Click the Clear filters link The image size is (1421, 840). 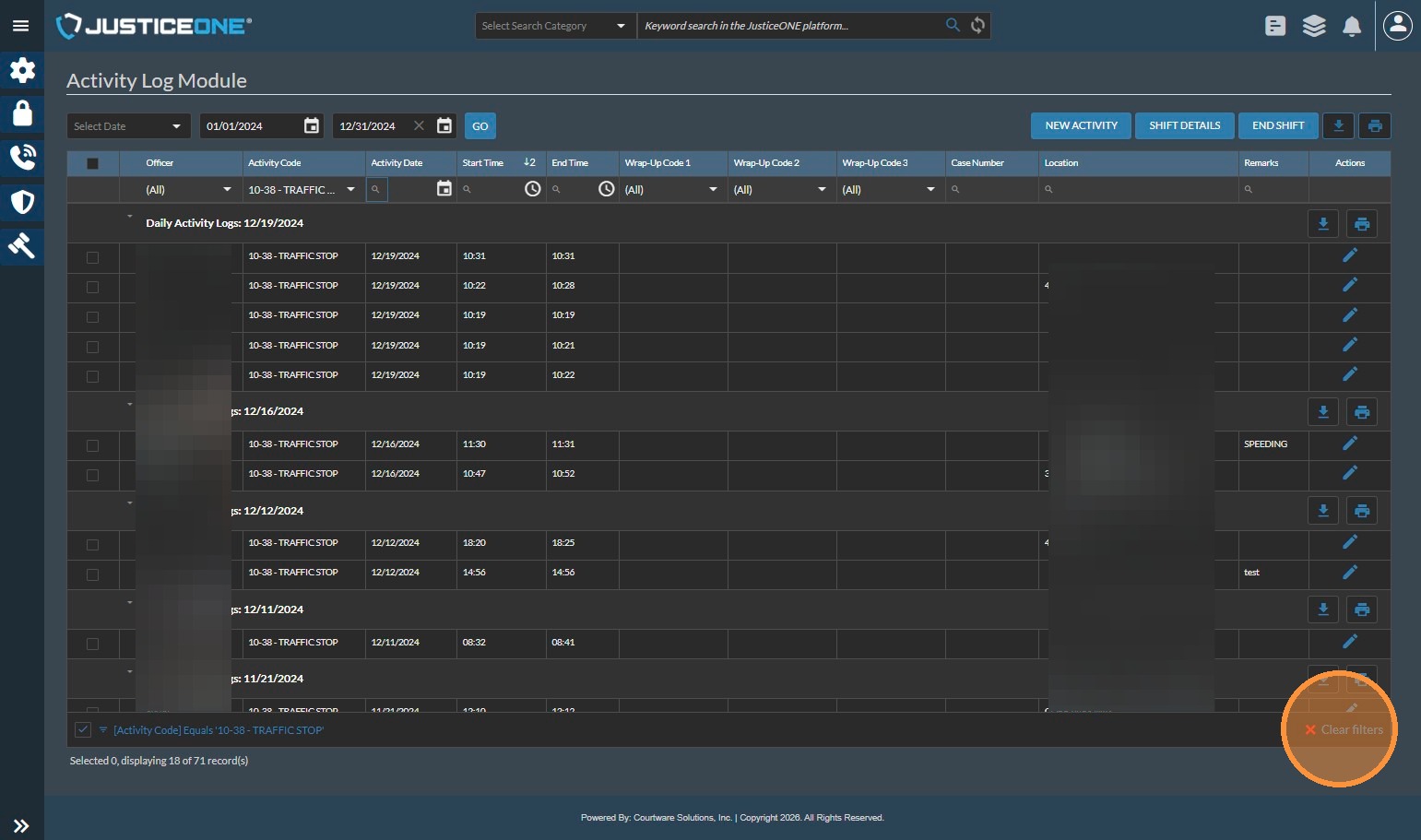coord(1344,730)
